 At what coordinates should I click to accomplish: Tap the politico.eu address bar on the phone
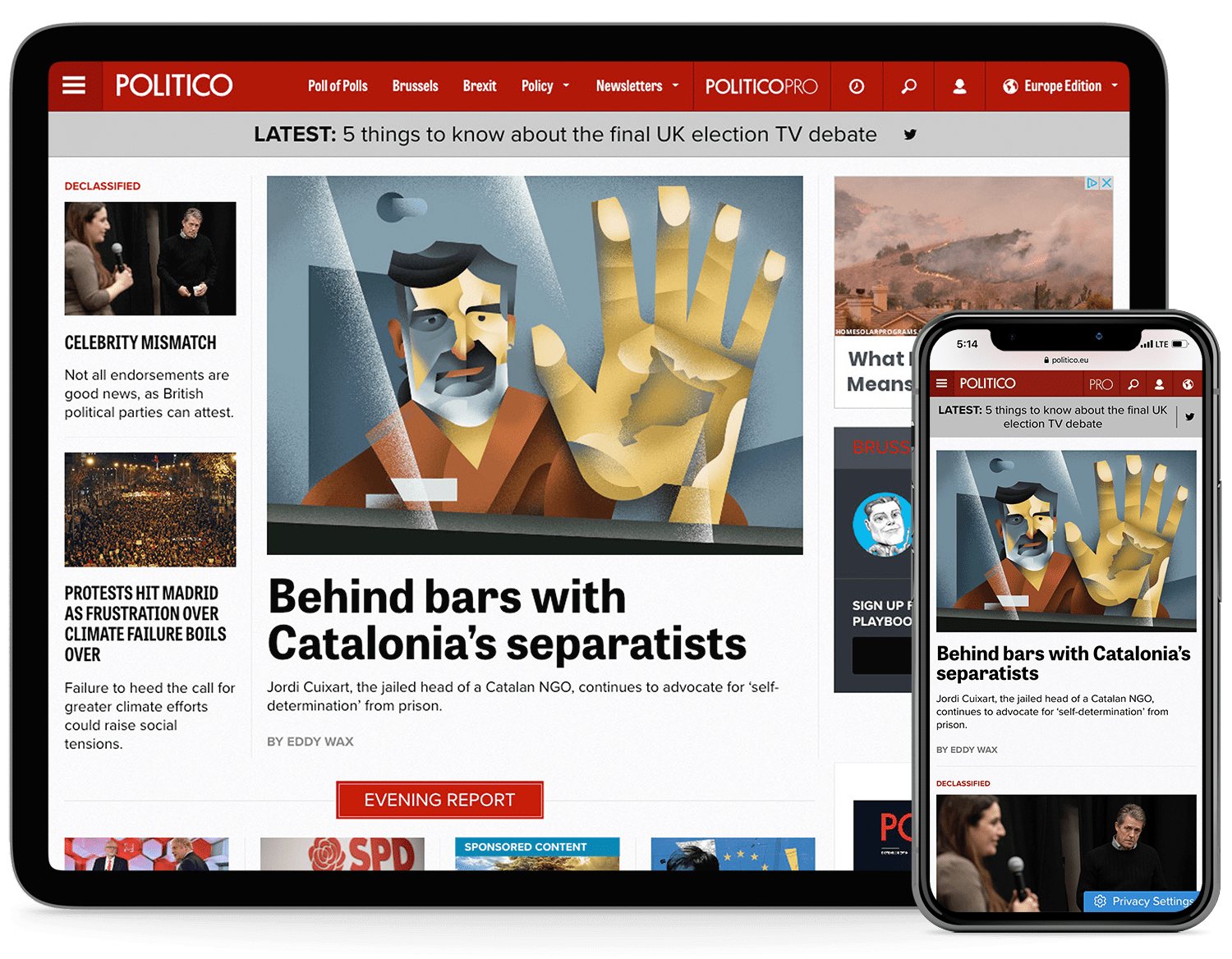click(x=1066, y=360)
